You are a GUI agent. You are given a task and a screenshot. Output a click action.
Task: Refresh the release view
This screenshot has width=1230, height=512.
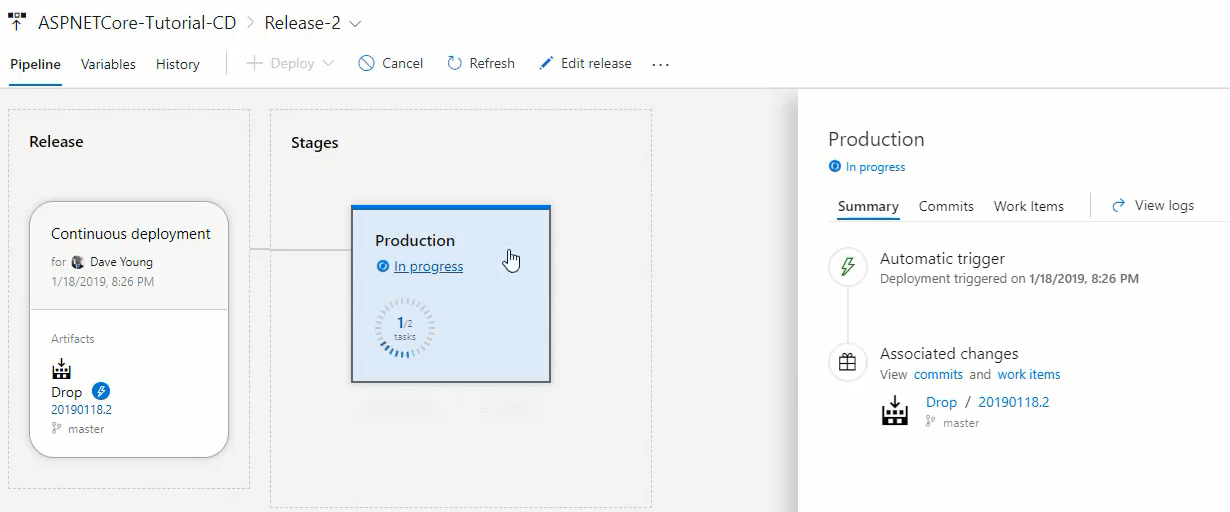[481, 63]
